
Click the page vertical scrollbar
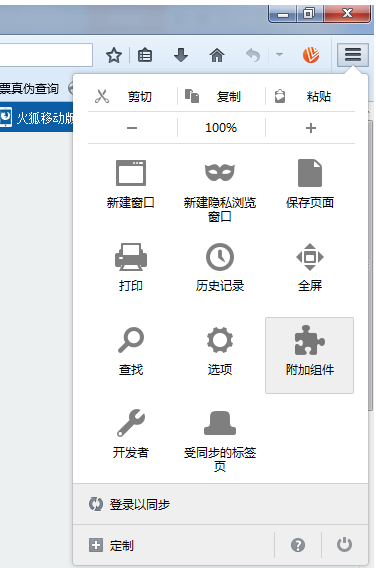point(370,266)
